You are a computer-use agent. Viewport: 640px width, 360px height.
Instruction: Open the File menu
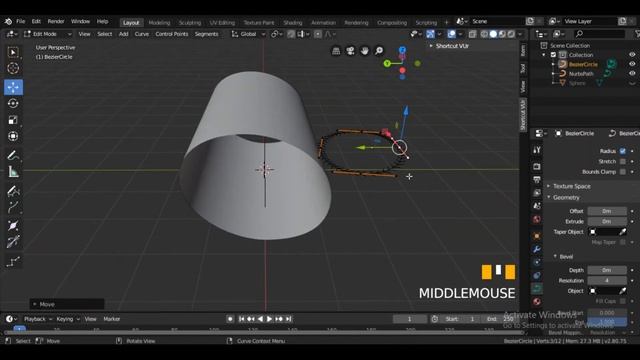click(x=20, y=21)
